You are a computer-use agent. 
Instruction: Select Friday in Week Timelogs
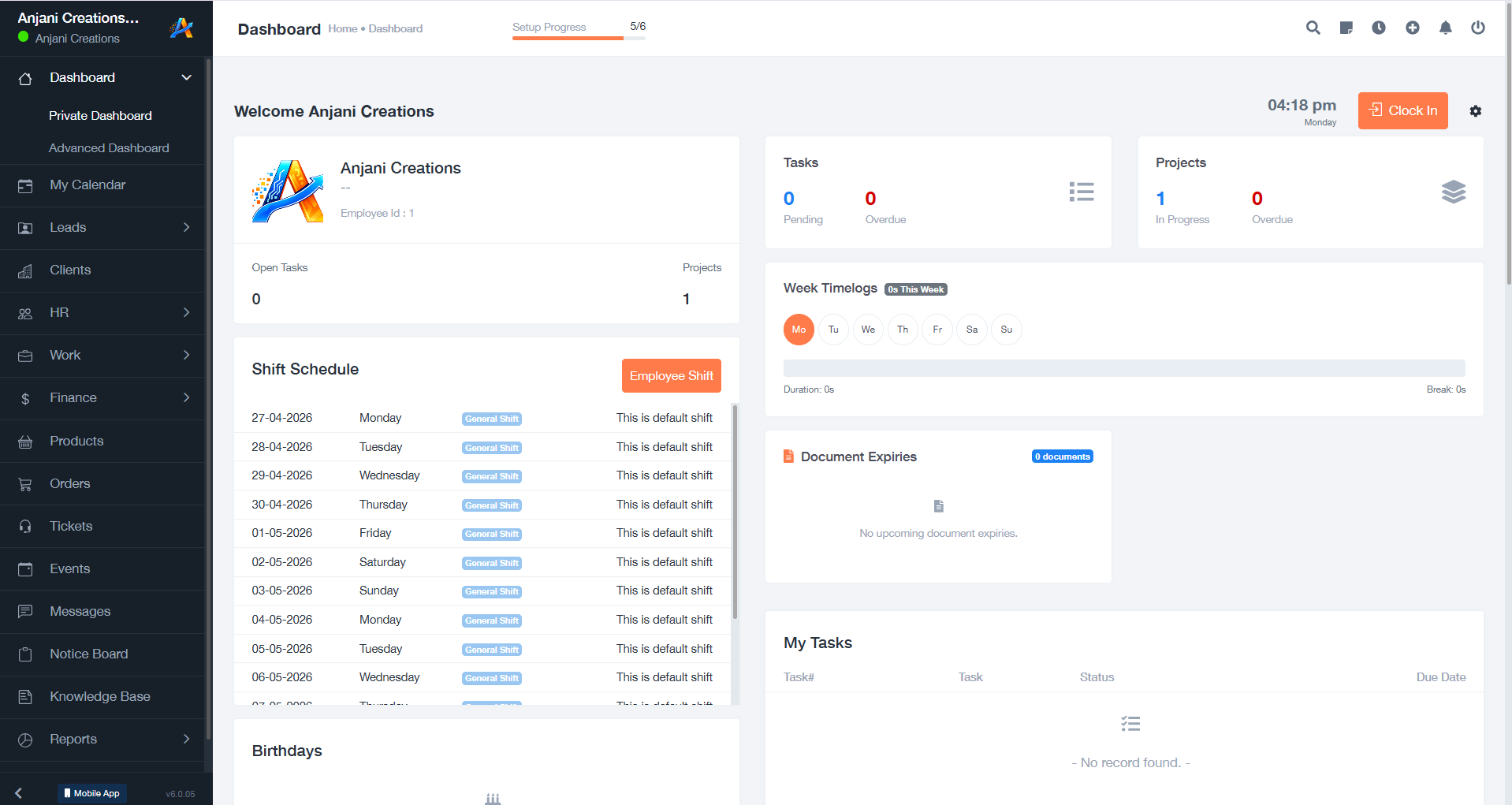pyautogui.click(x=937, y=330)
